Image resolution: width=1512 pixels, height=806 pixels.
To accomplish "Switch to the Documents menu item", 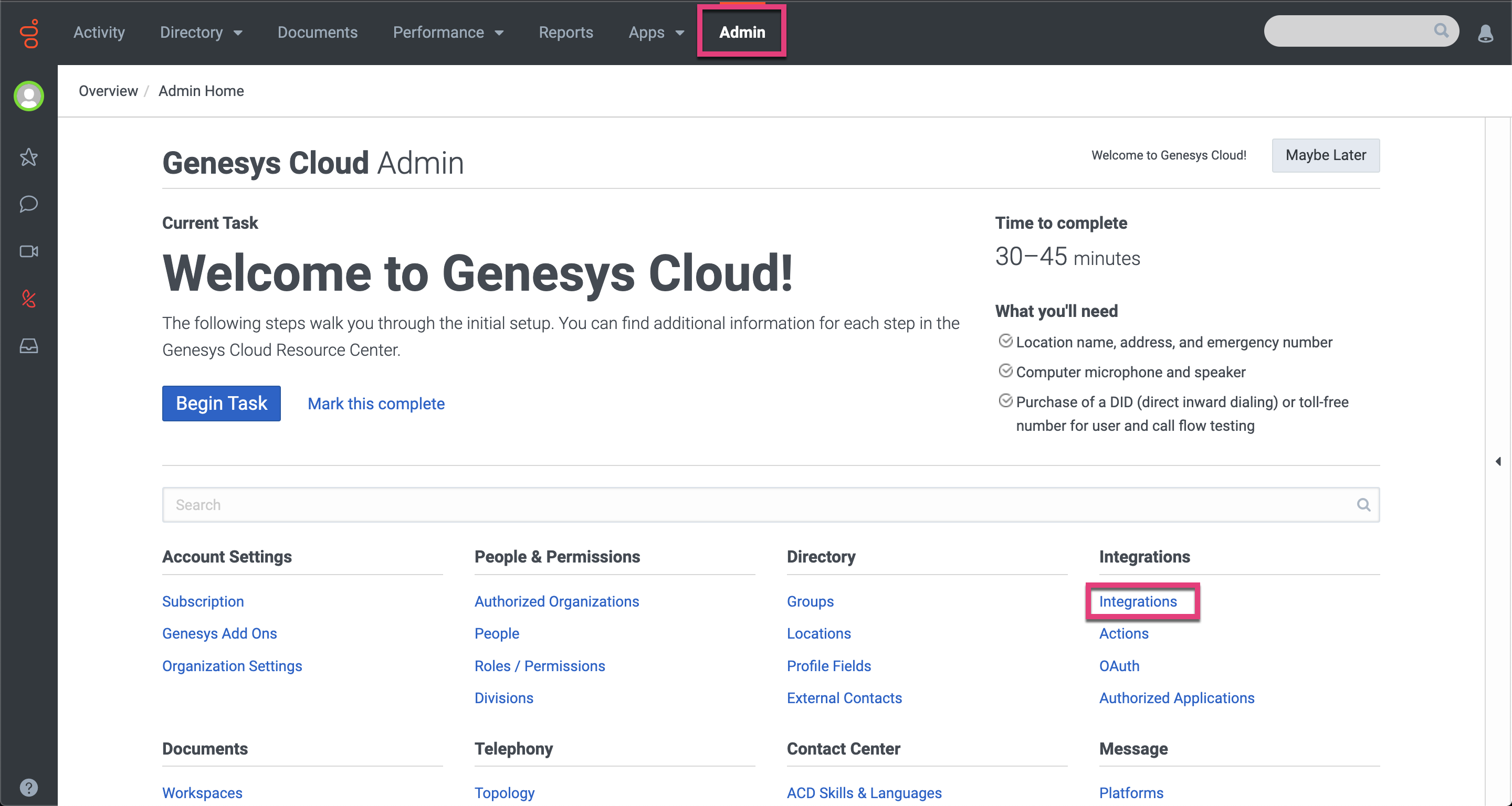I will [x=317, y=32].
